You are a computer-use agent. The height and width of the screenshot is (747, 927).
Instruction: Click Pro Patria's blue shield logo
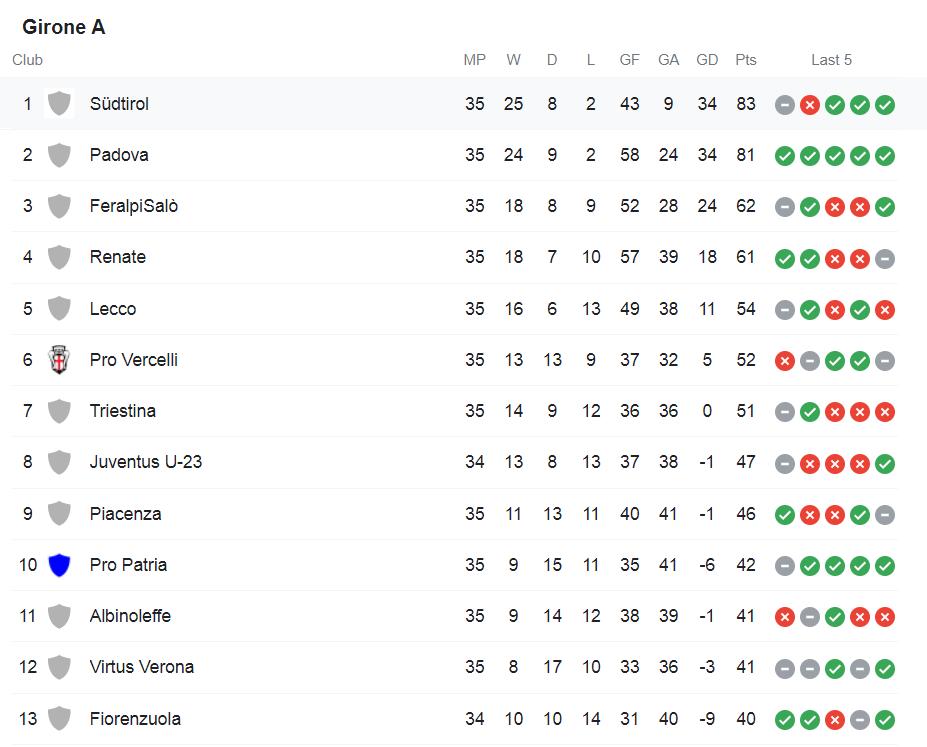pos(59,565)
